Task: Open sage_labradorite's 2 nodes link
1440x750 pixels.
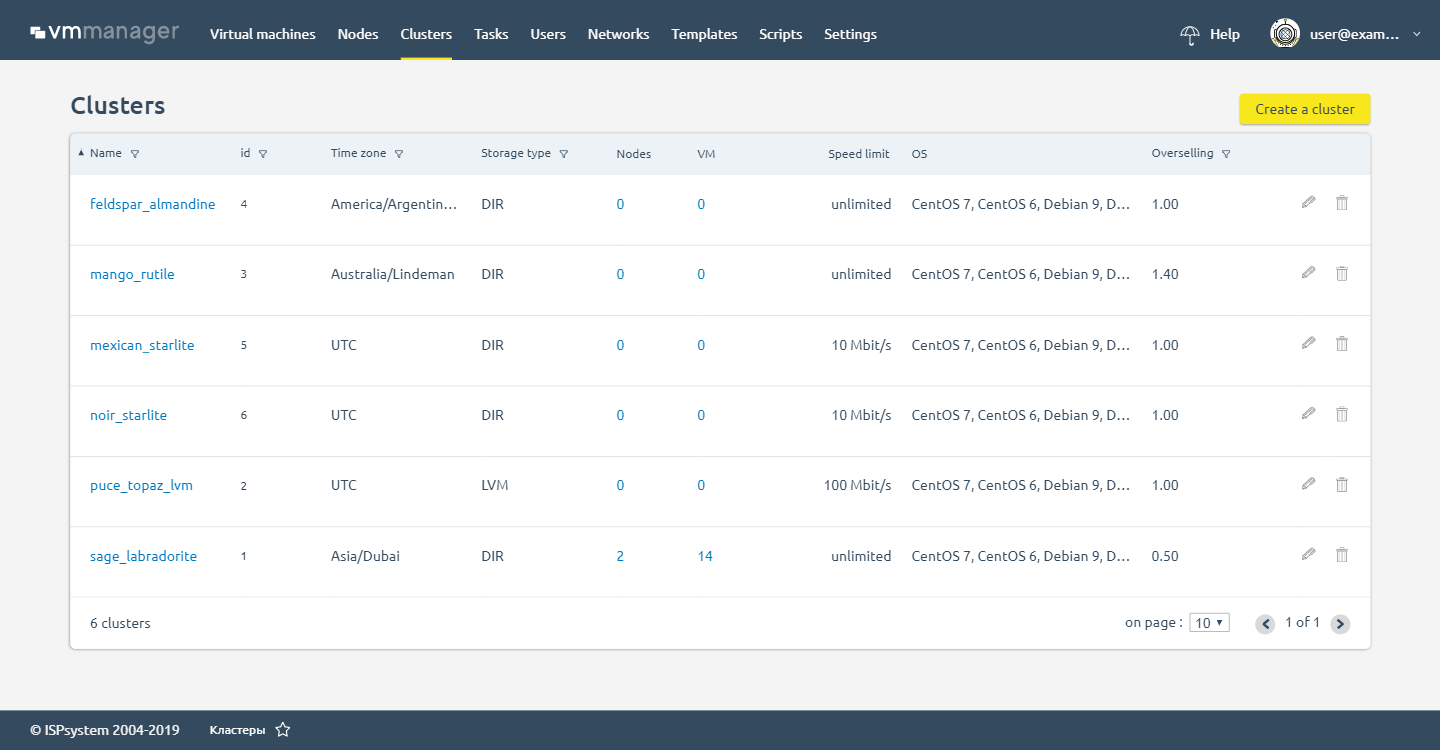Action: pos(620,556)
